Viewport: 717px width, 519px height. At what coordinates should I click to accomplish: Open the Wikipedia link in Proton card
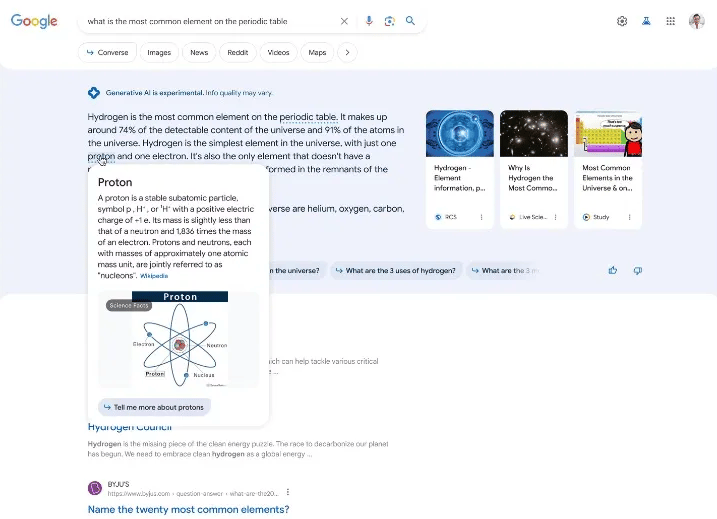154,276
